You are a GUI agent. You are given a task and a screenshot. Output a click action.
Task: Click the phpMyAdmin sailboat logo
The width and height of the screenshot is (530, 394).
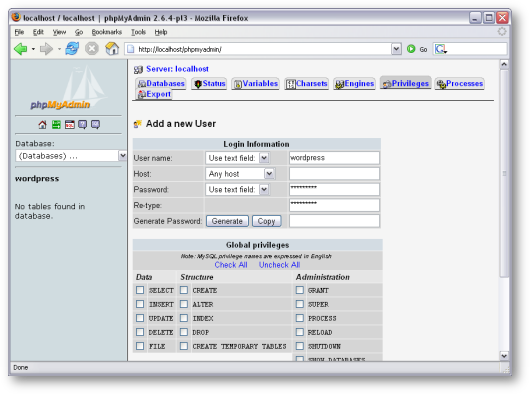68,88
